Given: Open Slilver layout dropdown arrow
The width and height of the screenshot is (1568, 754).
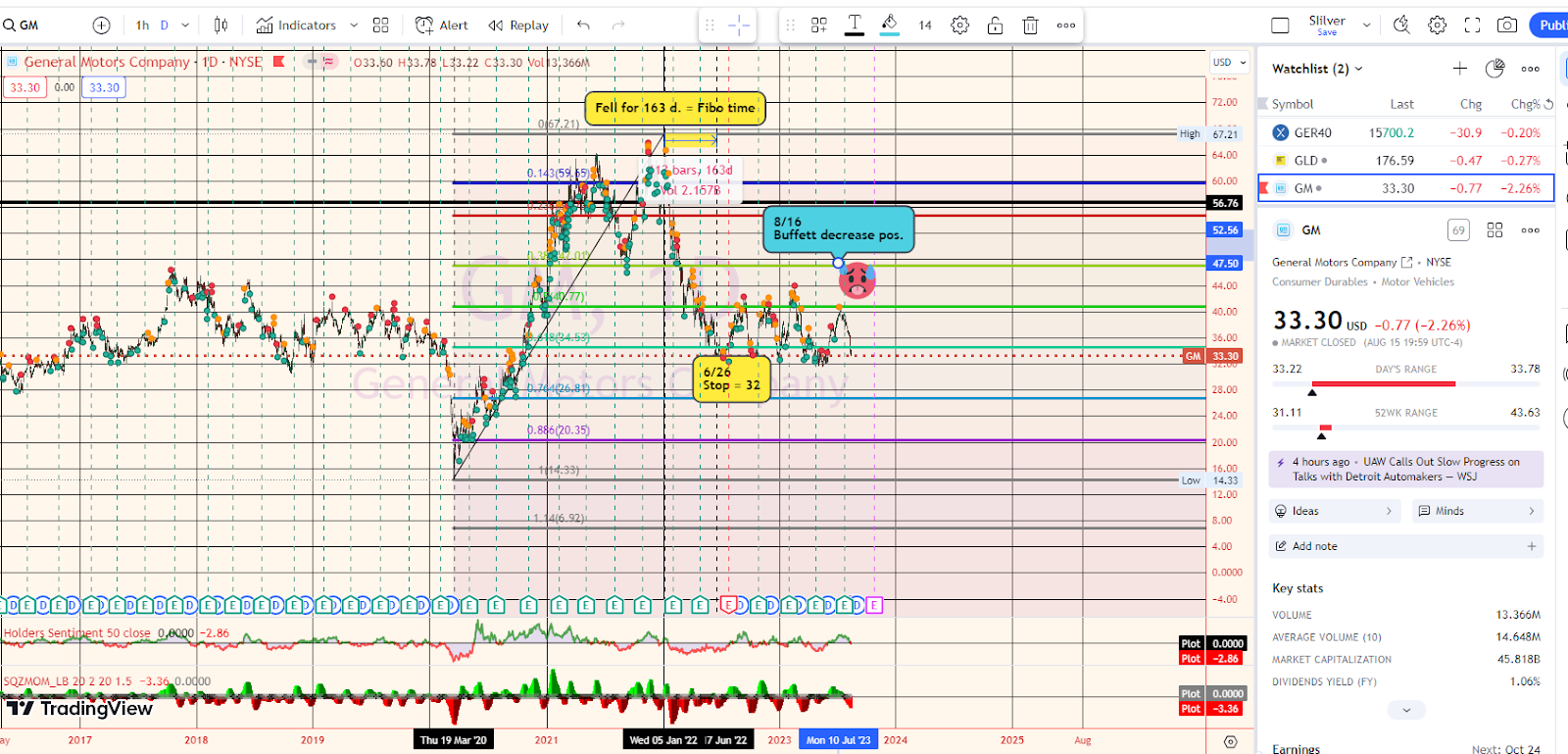Looking at the screenshot, I should coord(1366,25).
